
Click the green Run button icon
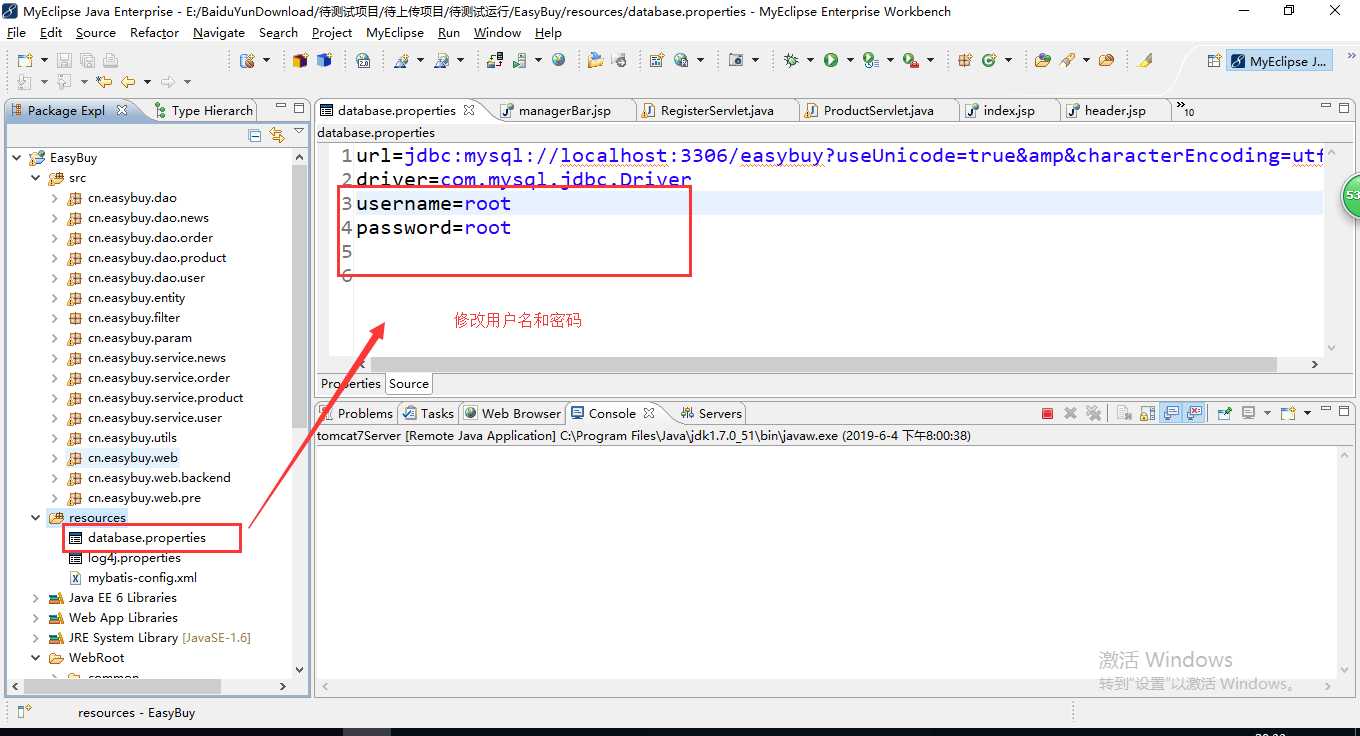[830, 60]
